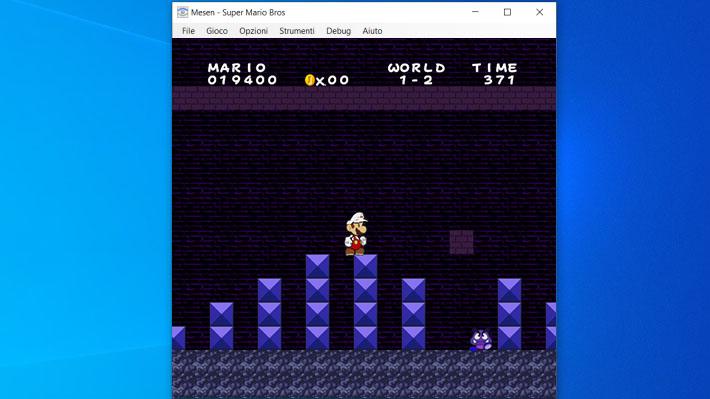Open the Debug menu
The height and width of the screenshot is (399, 710).
click(x=338, y=31)
